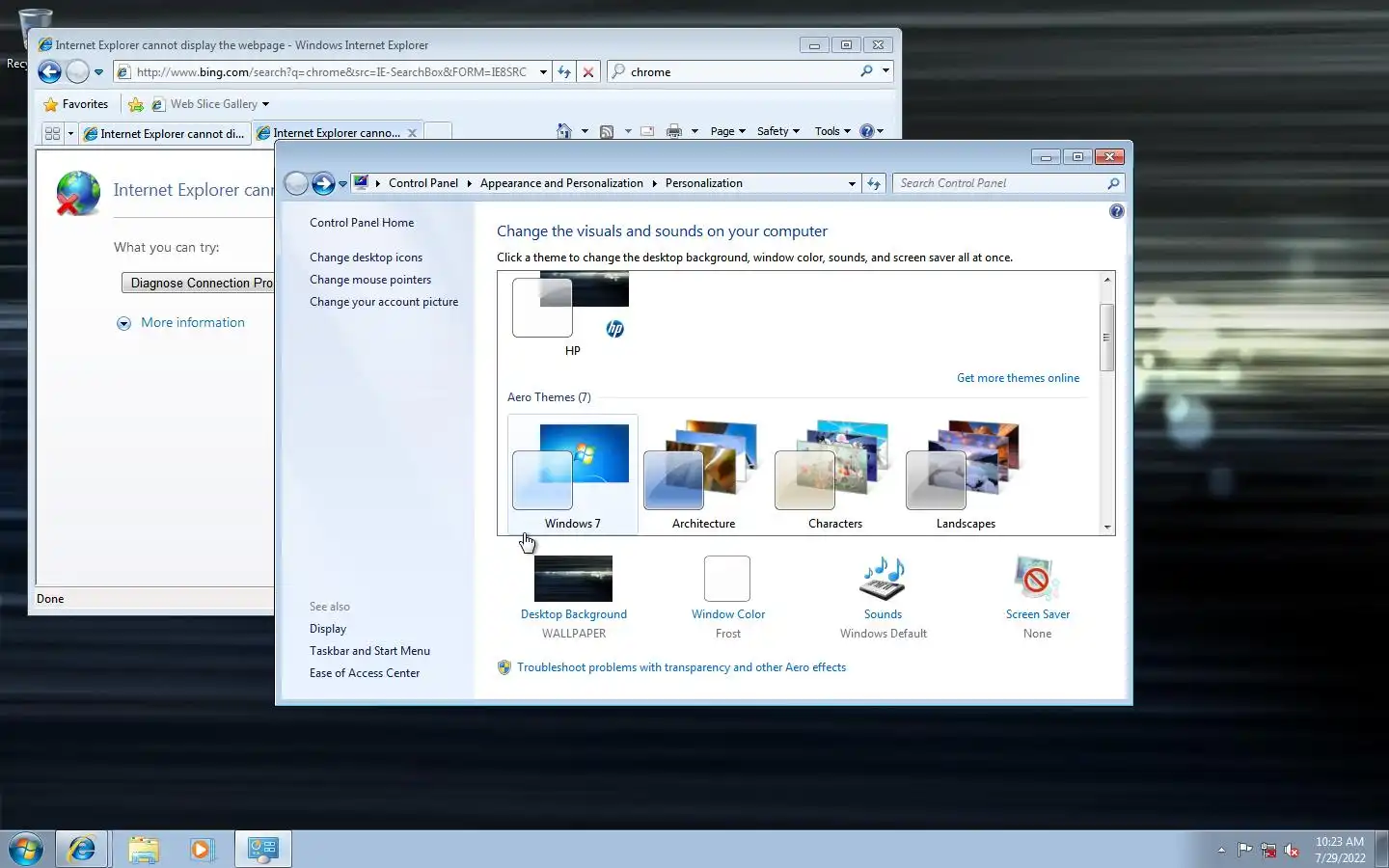Expand the IE address bar URL dropdown
This screenshot has width=1389, height=868.
point(543,72)
